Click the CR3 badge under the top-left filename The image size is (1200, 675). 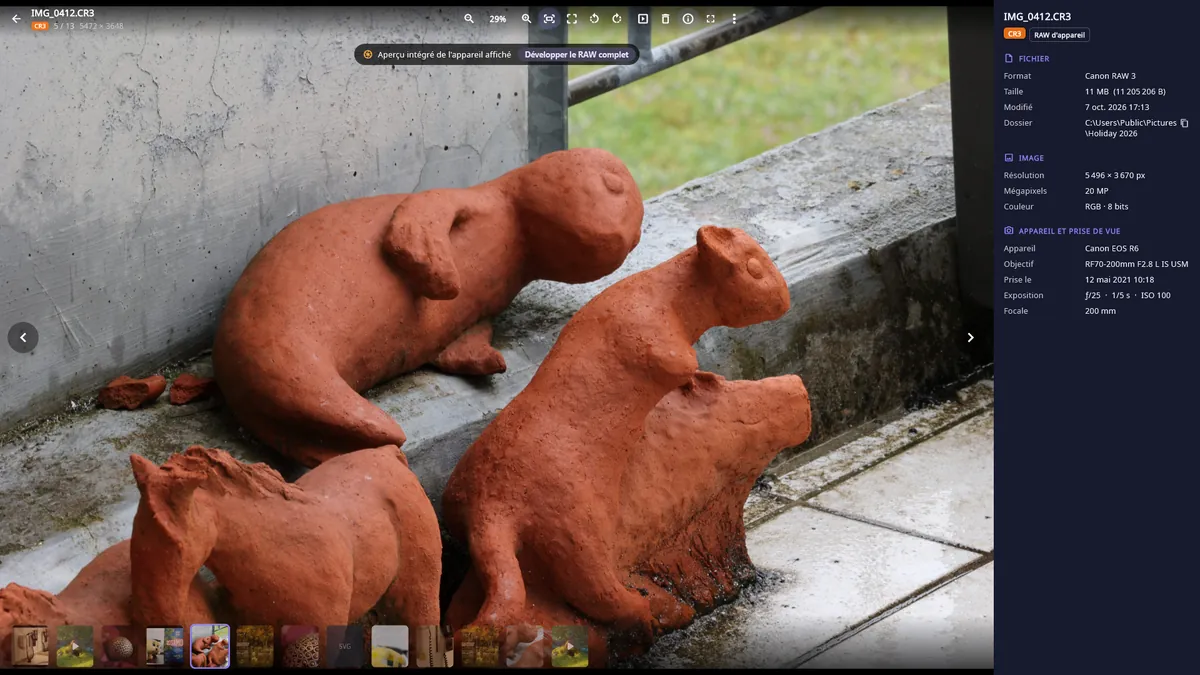(x=40, y=26)
